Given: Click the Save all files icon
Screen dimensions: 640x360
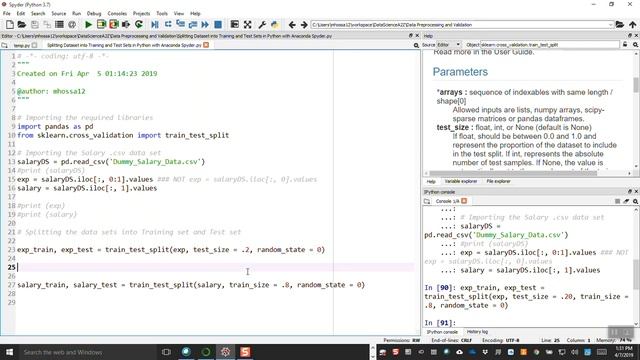Looking at the screenshot, I should [x=47, y=24].
